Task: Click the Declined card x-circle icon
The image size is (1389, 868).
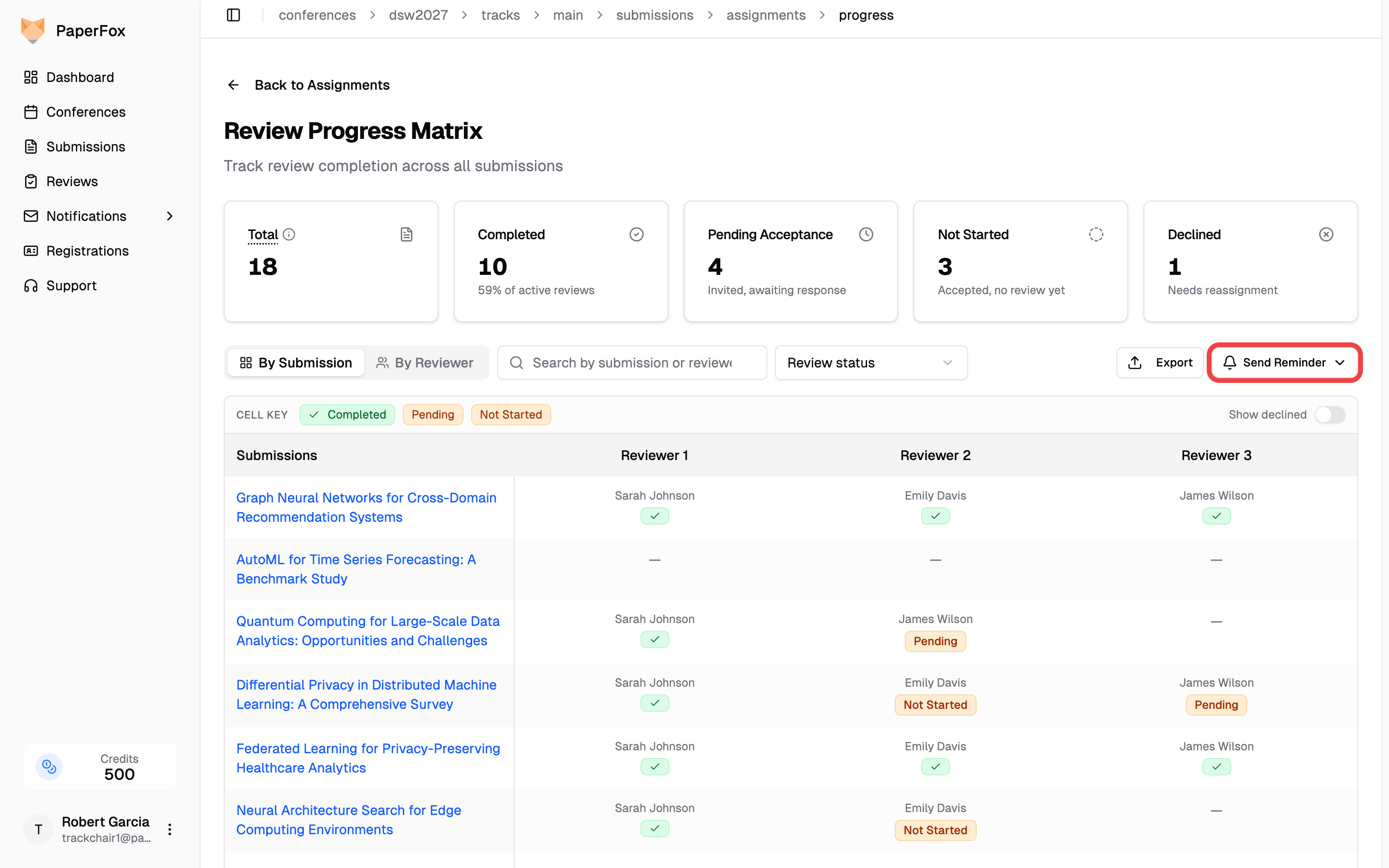Action: (x=1326, y=234)
